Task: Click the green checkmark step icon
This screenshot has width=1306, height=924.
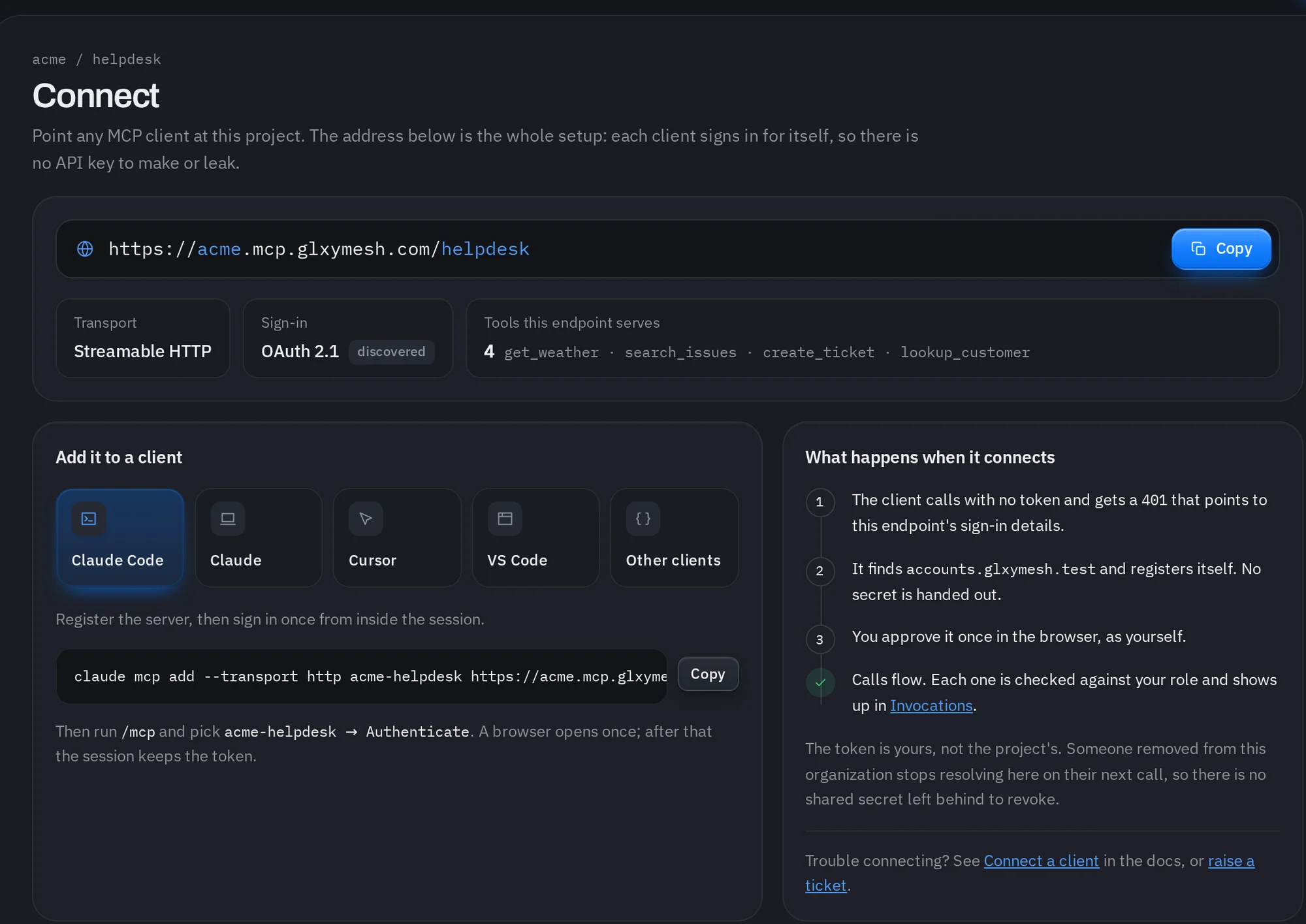Action: pos(820,682)
